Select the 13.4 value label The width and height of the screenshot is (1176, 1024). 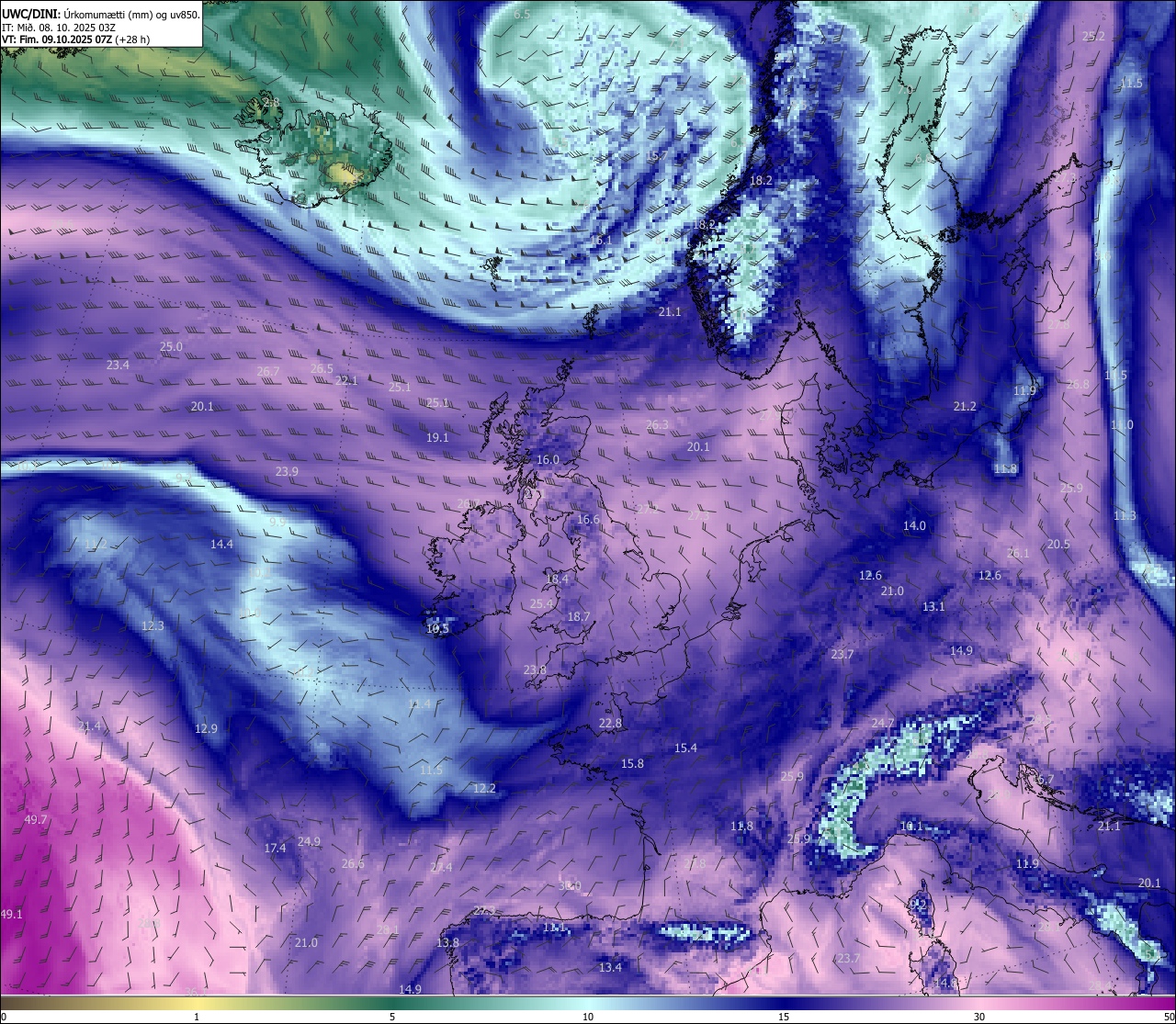point(610,968)
